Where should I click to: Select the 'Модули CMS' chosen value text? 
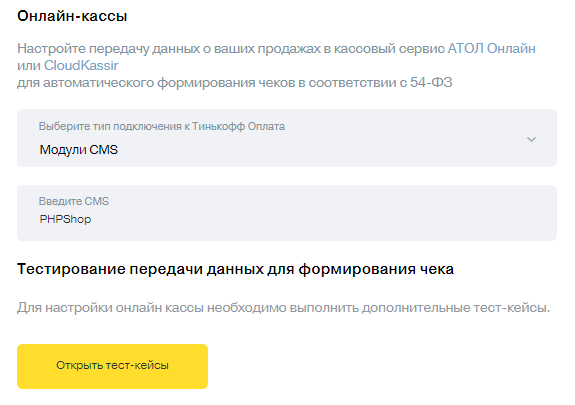(x=78, y=150)
